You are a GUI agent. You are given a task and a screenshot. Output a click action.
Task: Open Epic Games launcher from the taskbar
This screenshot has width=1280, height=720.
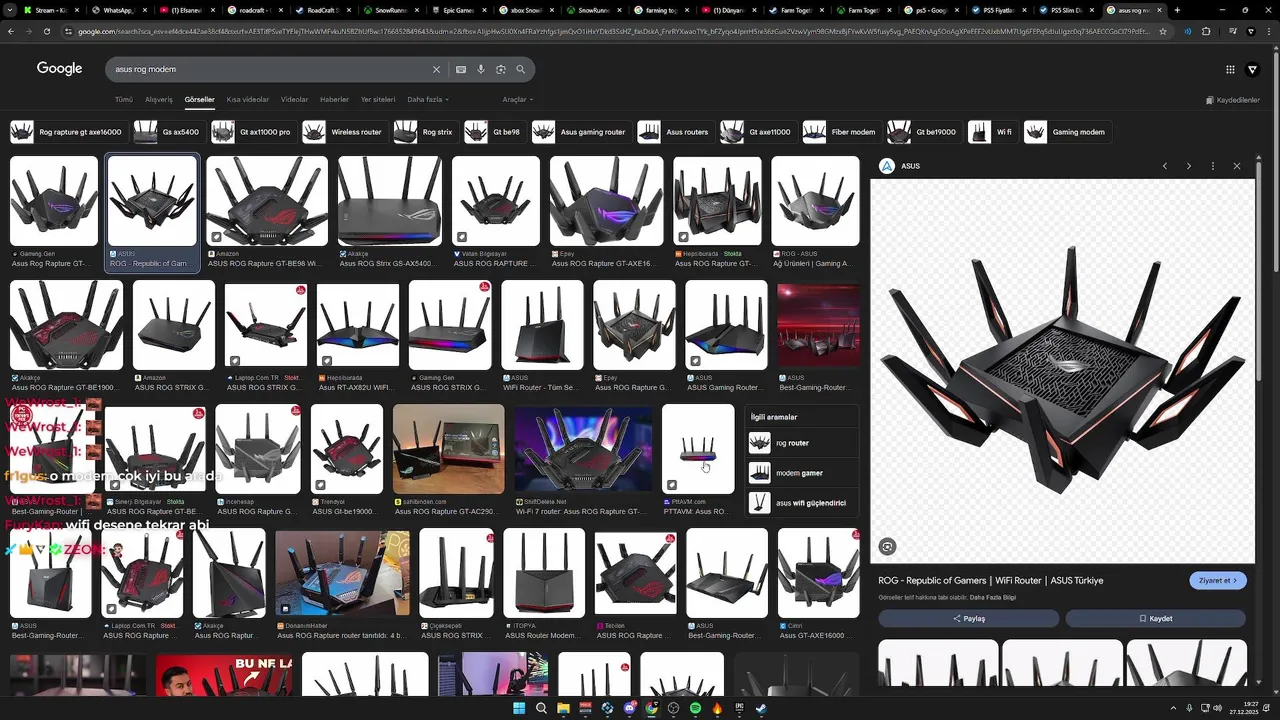pos(740,708)
